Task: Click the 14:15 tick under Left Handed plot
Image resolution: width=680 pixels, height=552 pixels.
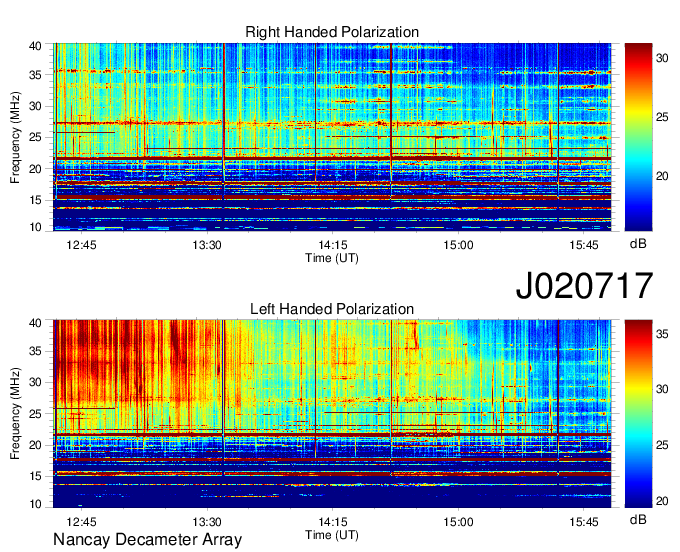Action: 333,522
